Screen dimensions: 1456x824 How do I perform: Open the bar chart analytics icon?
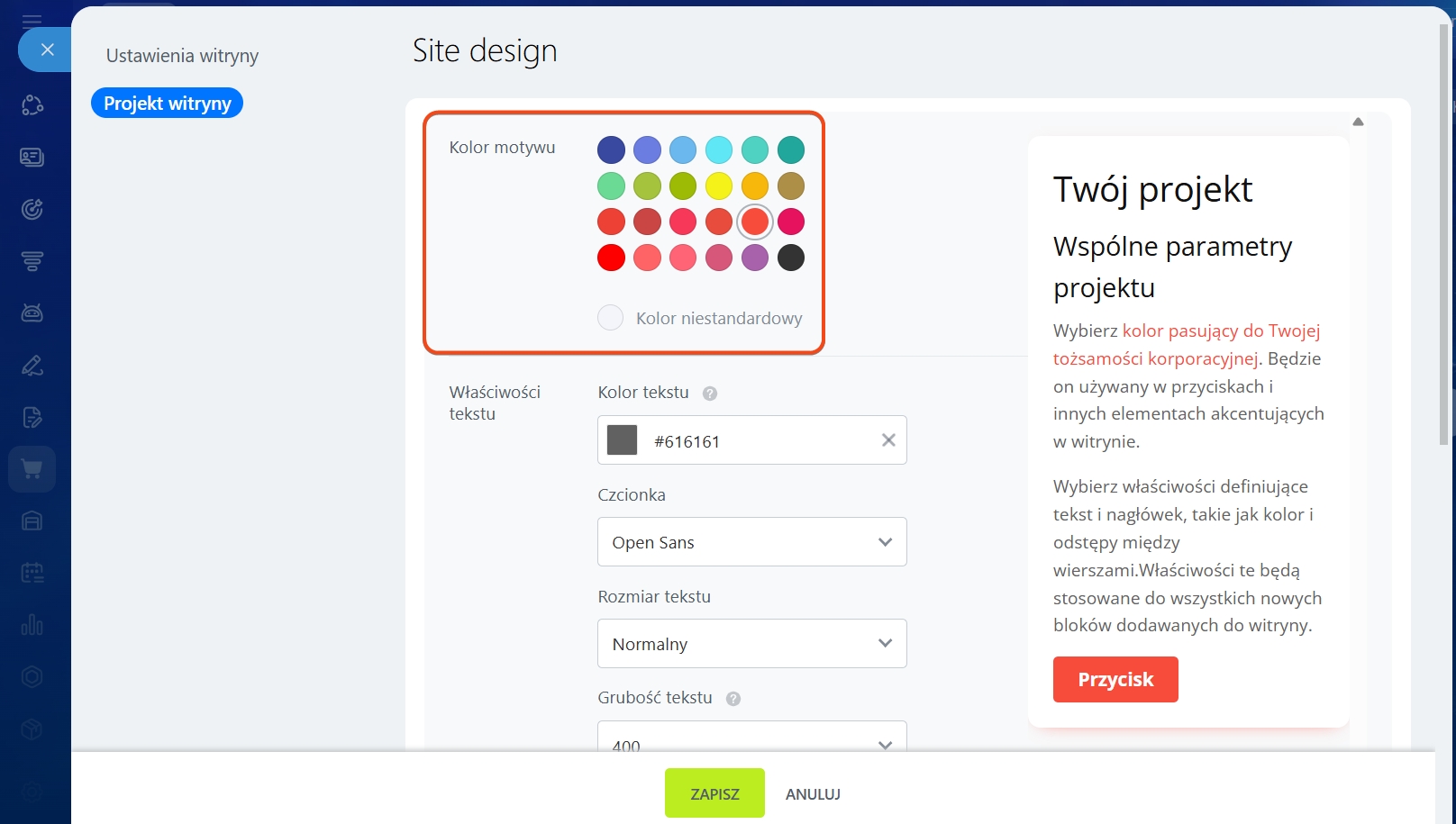coord(32,624)
